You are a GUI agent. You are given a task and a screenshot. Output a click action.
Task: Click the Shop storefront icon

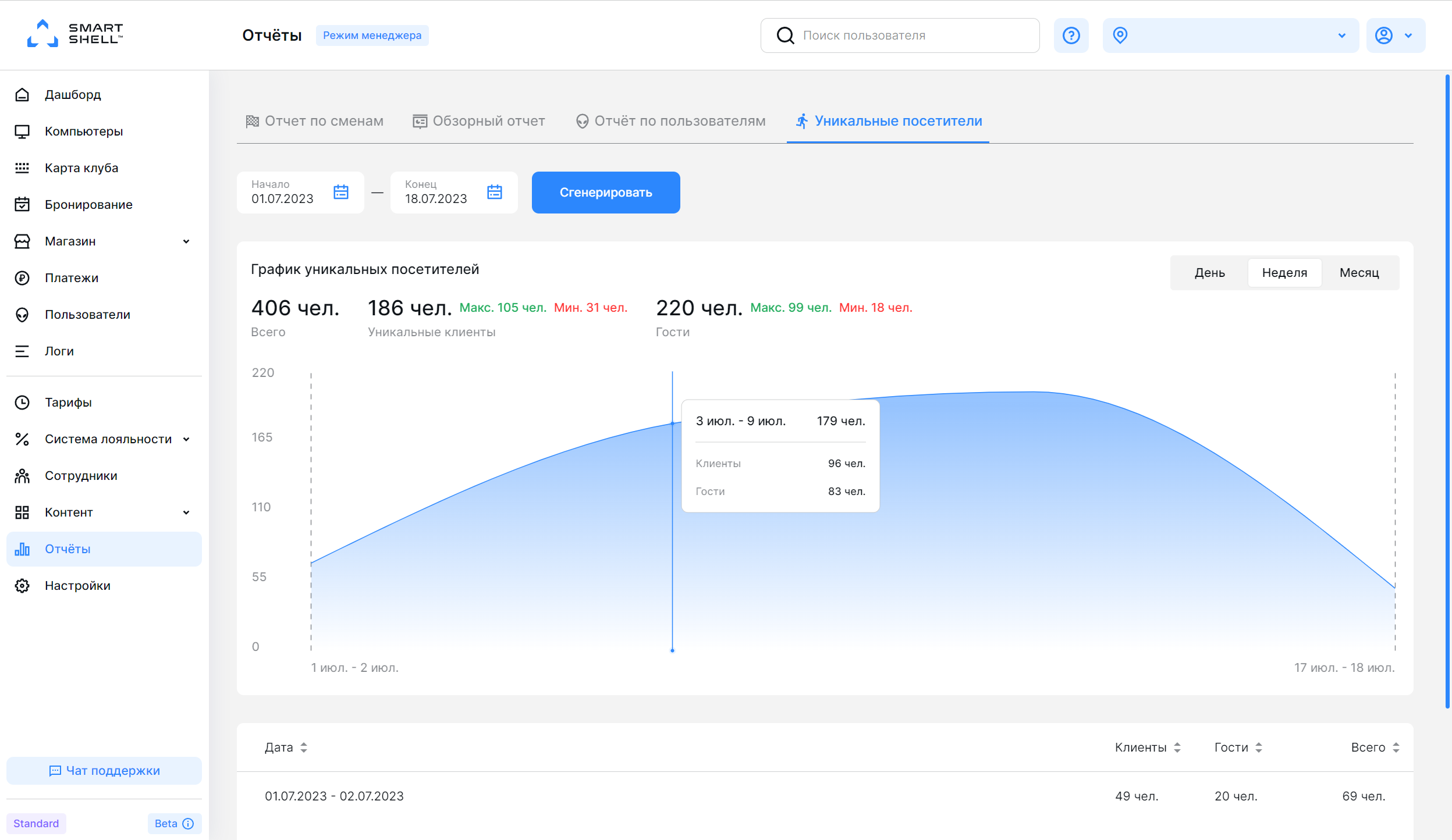pyautogui.click(x=22, y=241)
